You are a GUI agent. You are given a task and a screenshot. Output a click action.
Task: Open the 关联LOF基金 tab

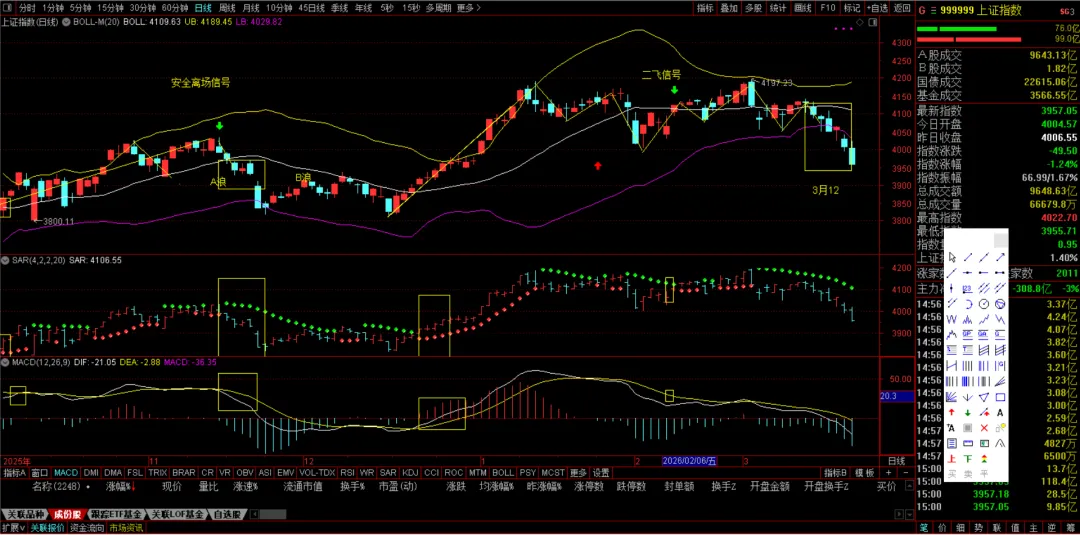click(178, 514)
